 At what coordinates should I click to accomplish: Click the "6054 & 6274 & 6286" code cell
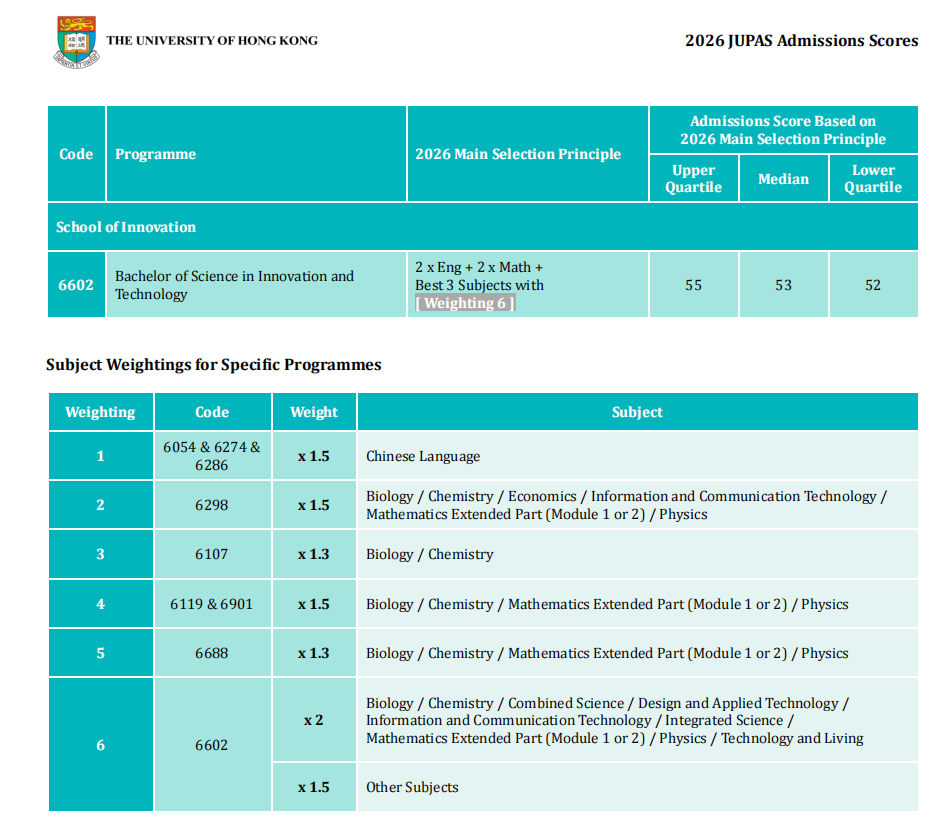coord(212,456)
